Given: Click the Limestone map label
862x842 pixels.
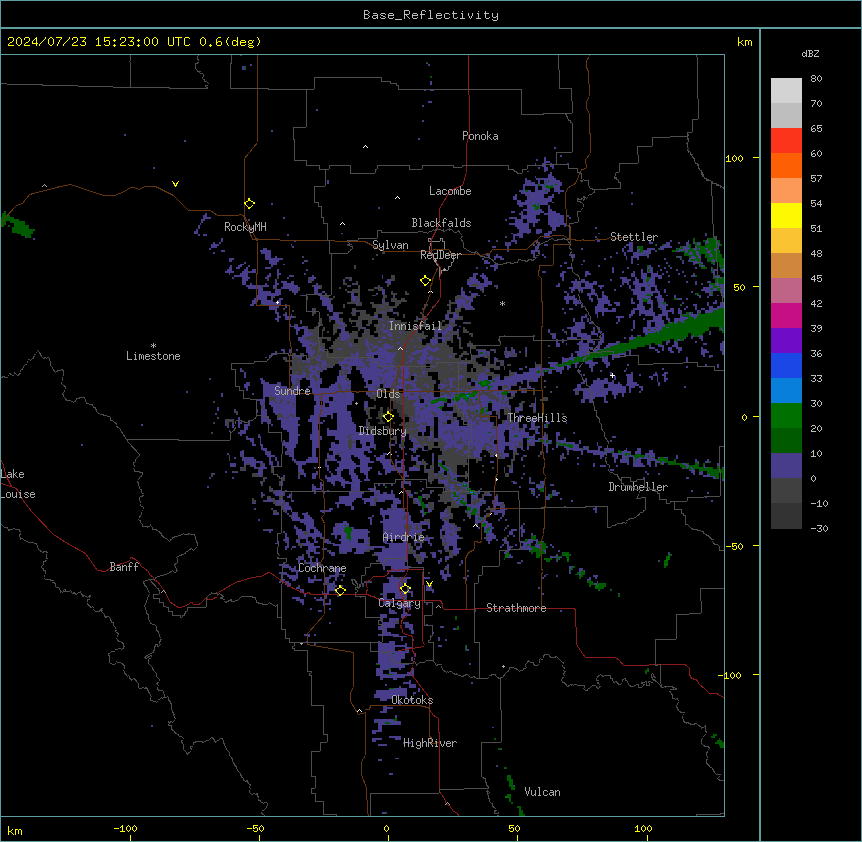Looking at the screenshot, I should (153, 356).
